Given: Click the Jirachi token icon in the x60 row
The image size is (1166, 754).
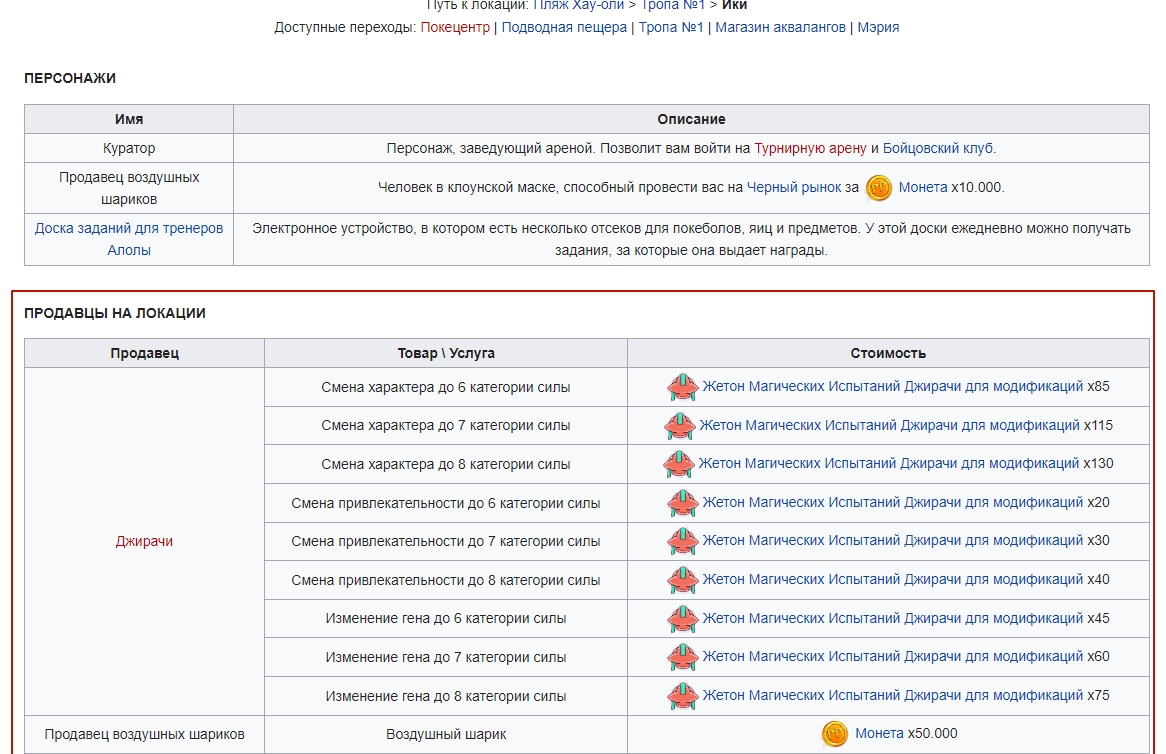Looking at the screenshot, I should tap(682, 657).
